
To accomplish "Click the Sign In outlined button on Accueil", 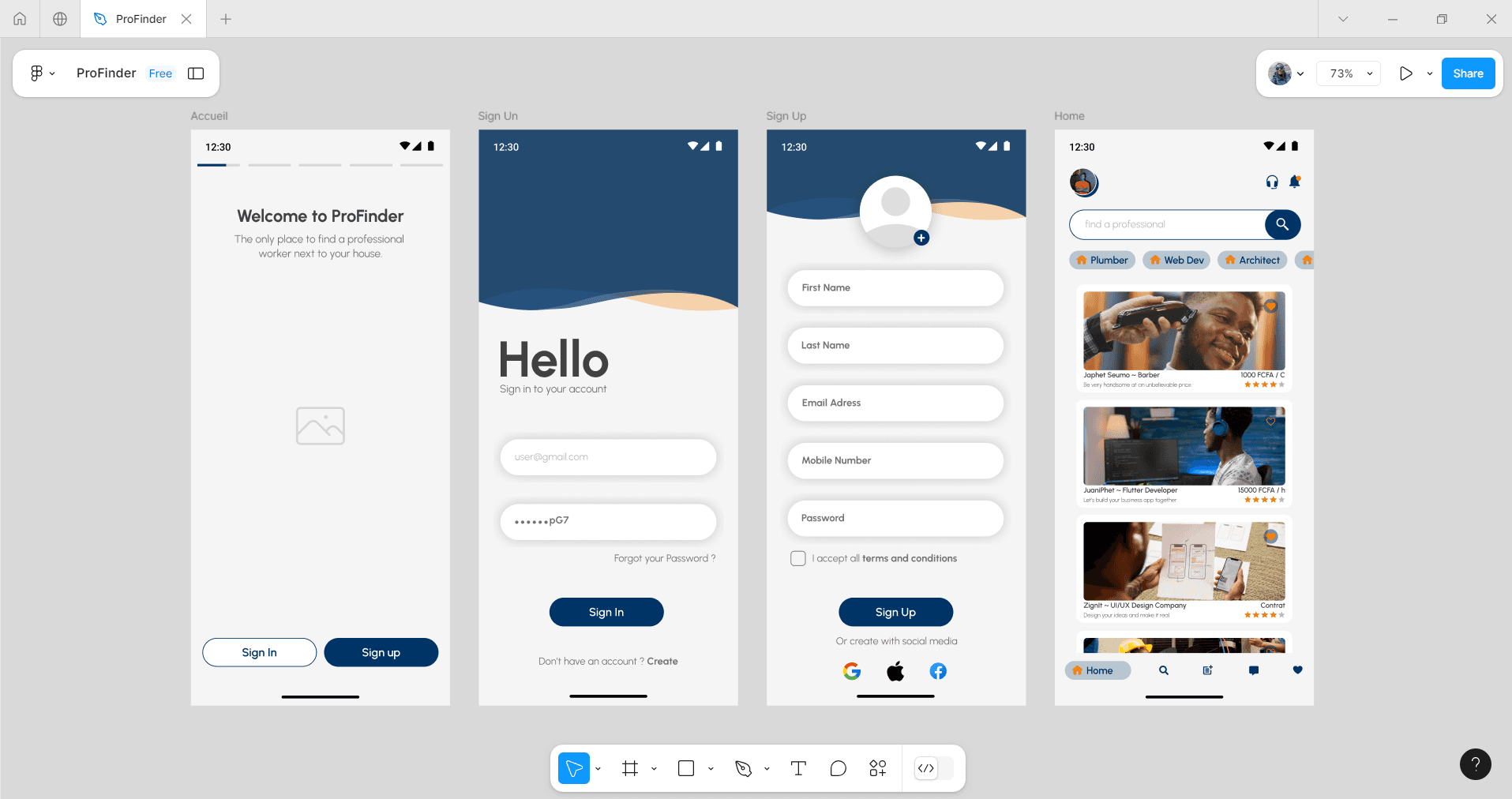I will [x=259, y=652].
